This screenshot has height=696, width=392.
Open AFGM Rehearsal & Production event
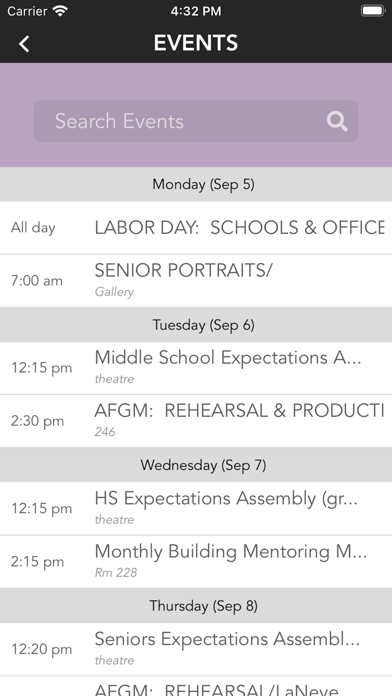tap(196, 421)
